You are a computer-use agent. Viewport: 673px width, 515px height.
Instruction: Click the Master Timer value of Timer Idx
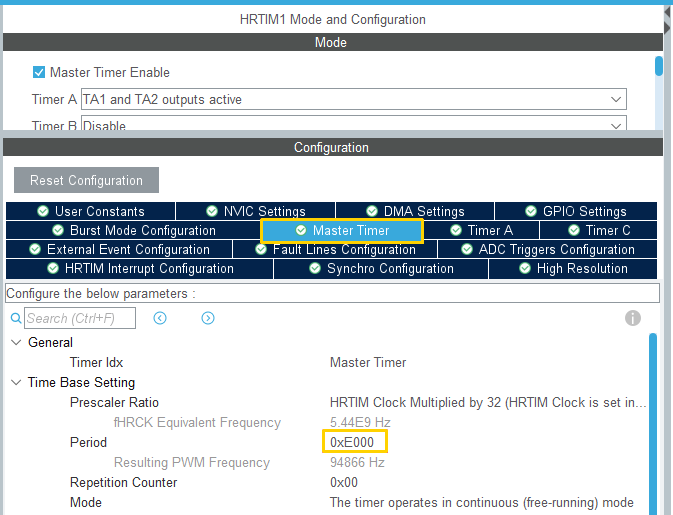click(x=368, y=363)
